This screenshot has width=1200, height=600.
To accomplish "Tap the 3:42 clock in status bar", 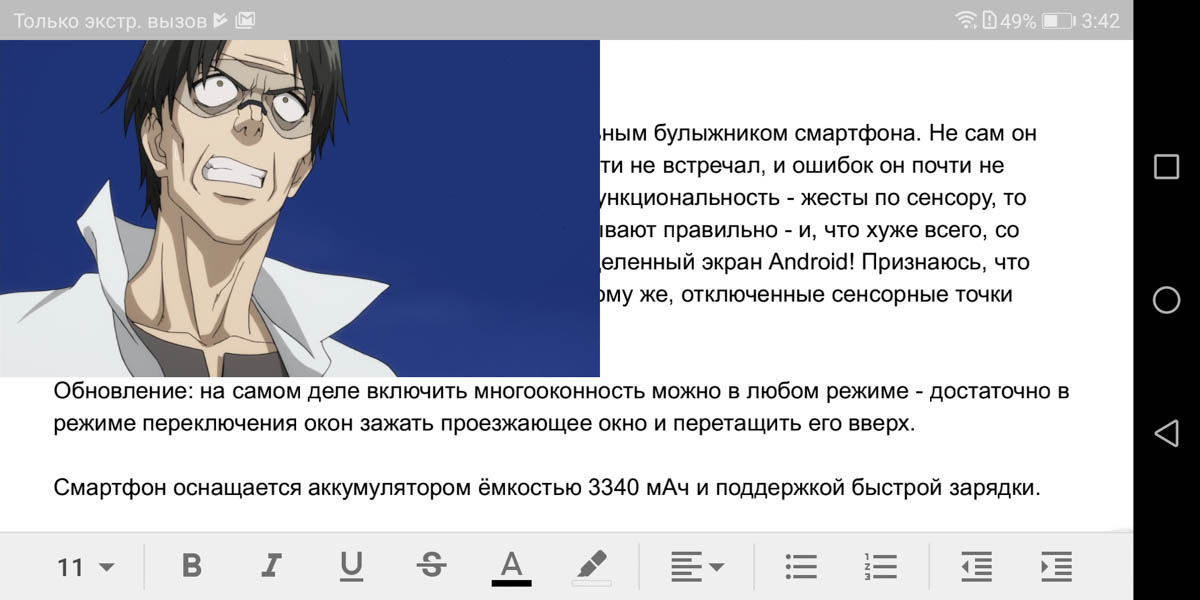I will tap(1100, 20).
